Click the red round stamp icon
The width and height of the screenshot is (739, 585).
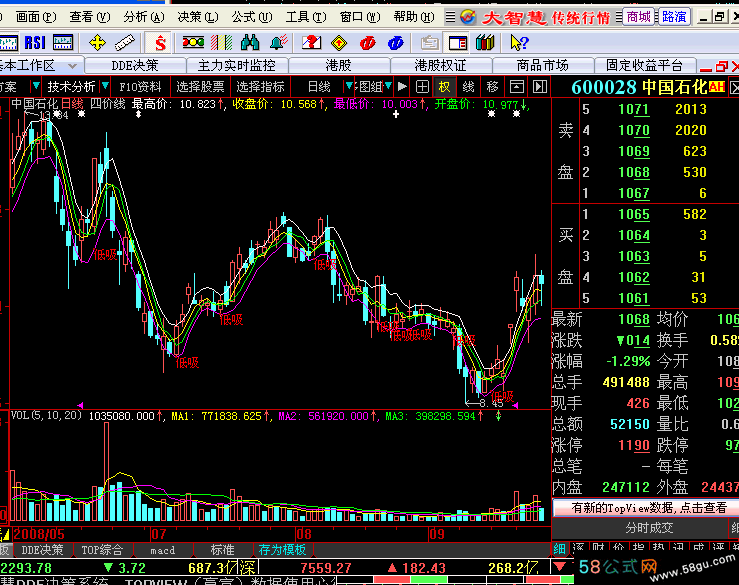368,43
